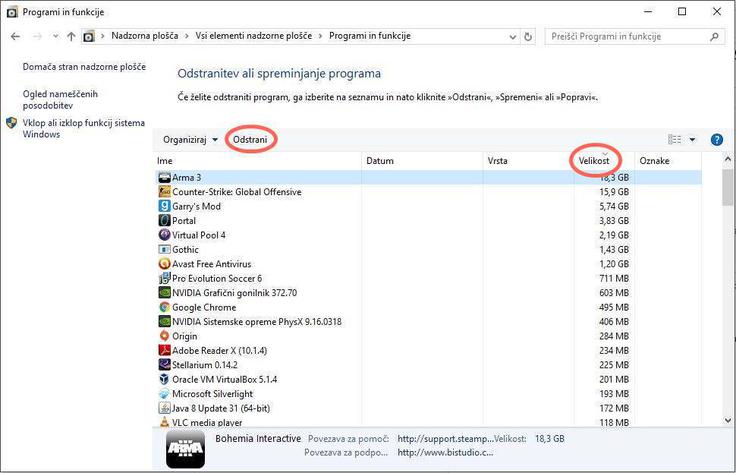Click the NVIDIA PhysX icon
The image size is (736, 473).
pyautogui.click(x=164, y=321)
